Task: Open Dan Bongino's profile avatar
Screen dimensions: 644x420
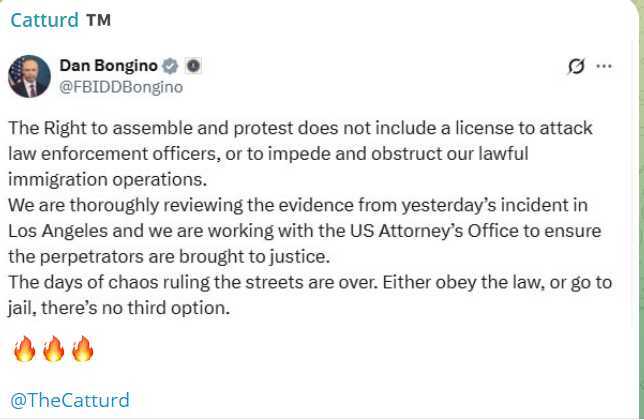Action: [x=29, y=76]
